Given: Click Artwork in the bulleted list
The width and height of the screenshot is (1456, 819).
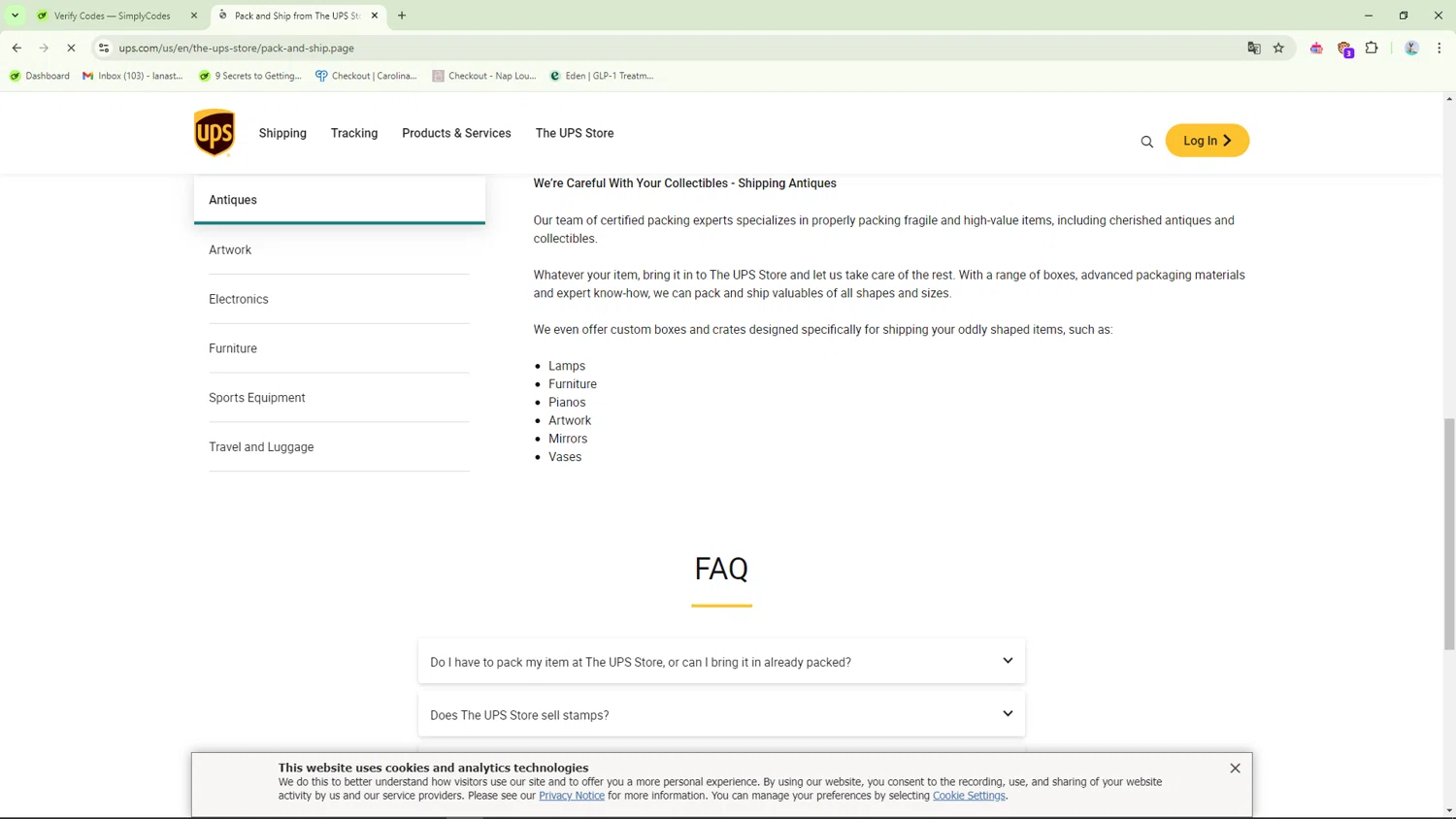Looking at the screenshot, I should pyautogui.click(x=570, y=420).
